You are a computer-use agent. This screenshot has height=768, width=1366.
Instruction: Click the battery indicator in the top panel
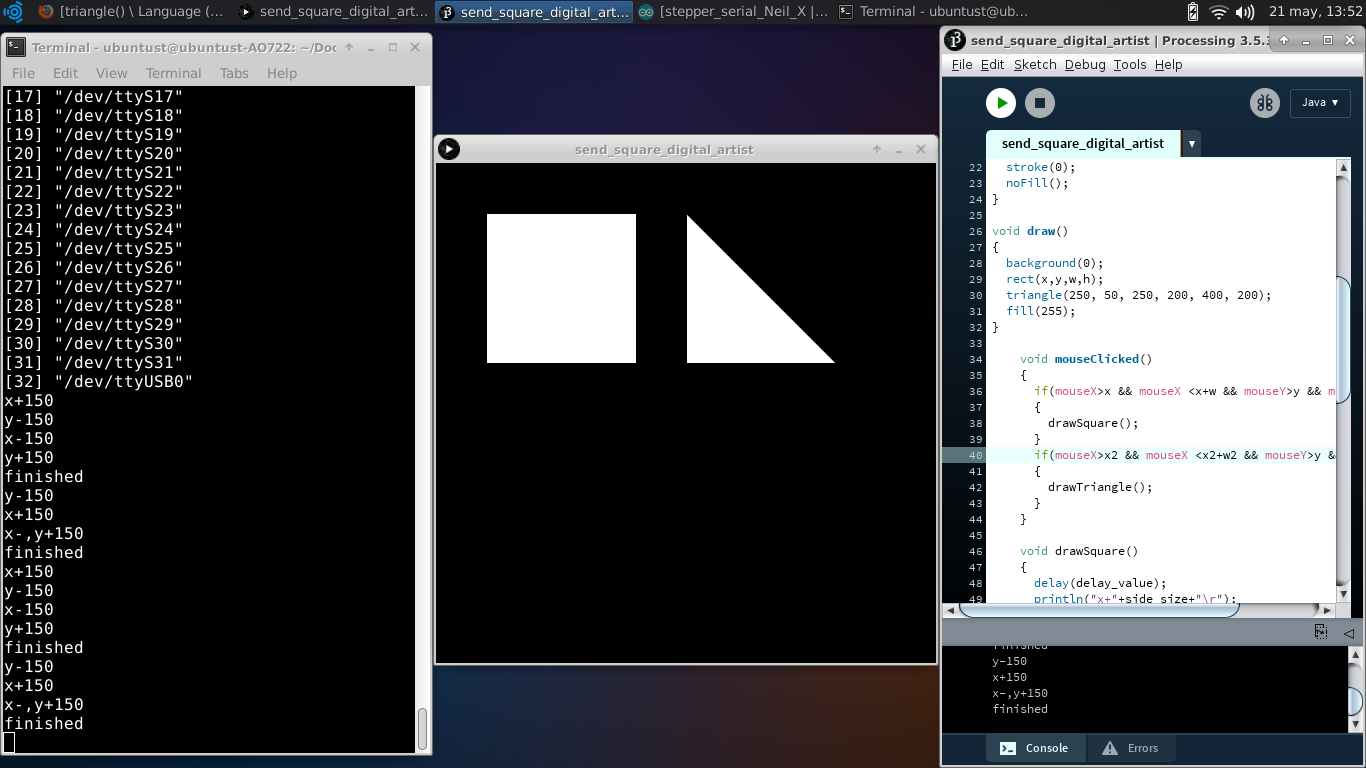tap(1193, 12)
